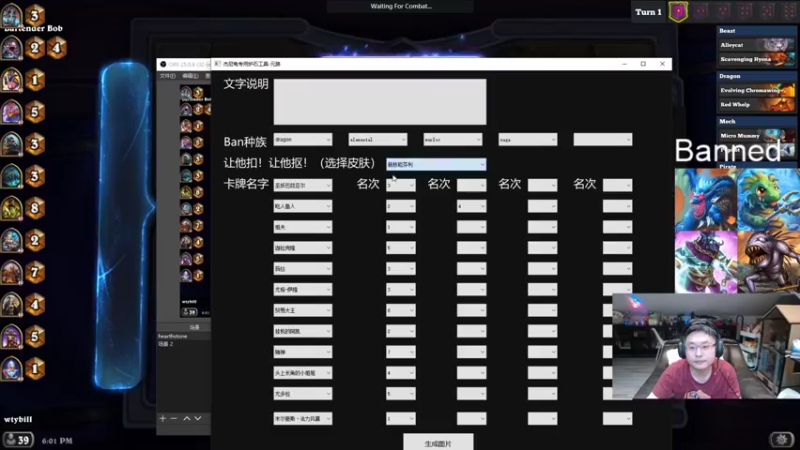Click the OBS move scene down arrow
The image size is (800, 450).
(198, 418)
